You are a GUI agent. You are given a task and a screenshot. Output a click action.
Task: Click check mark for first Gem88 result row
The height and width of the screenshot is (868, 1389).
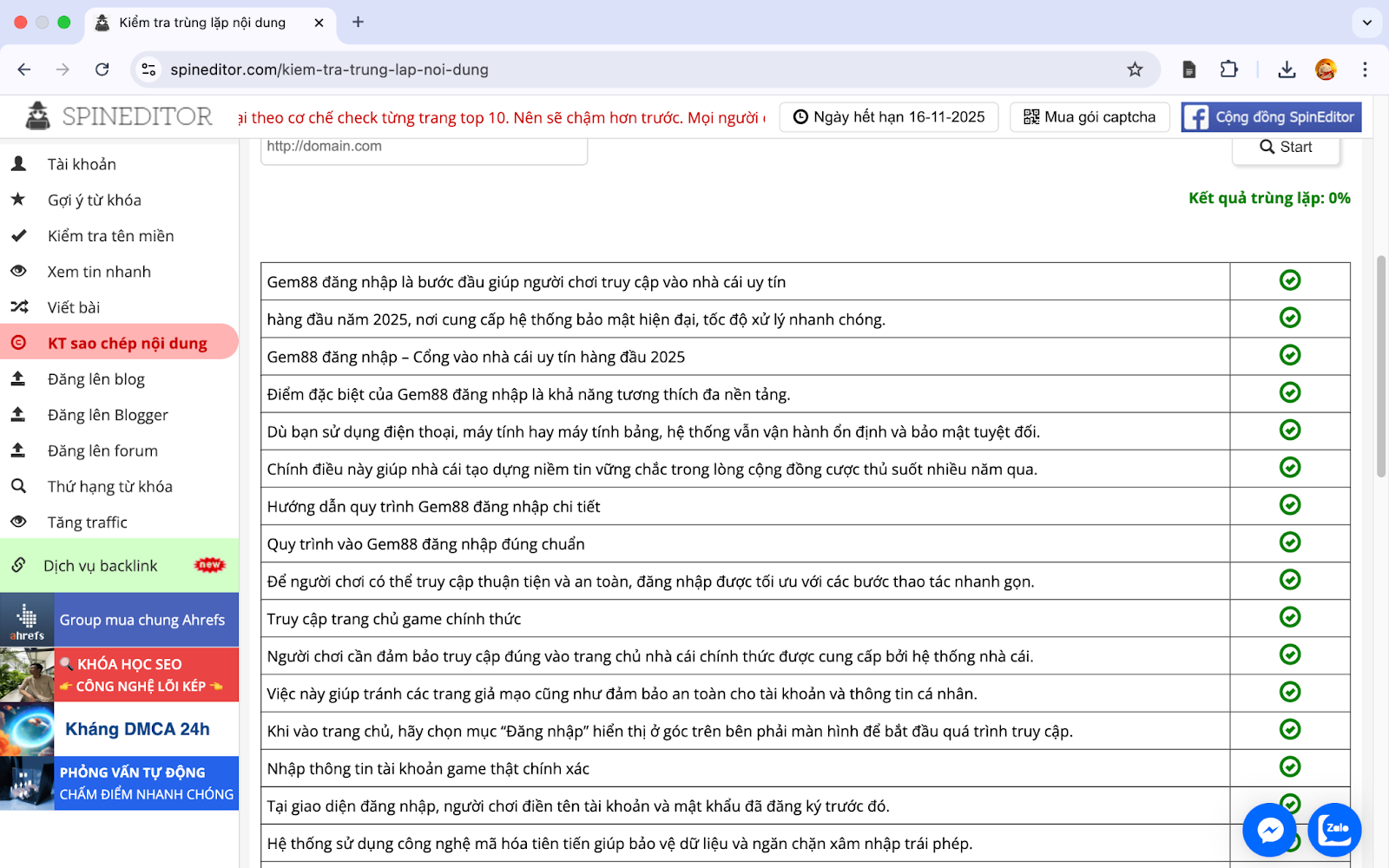pyautogui.click(x=1290, y=280)
